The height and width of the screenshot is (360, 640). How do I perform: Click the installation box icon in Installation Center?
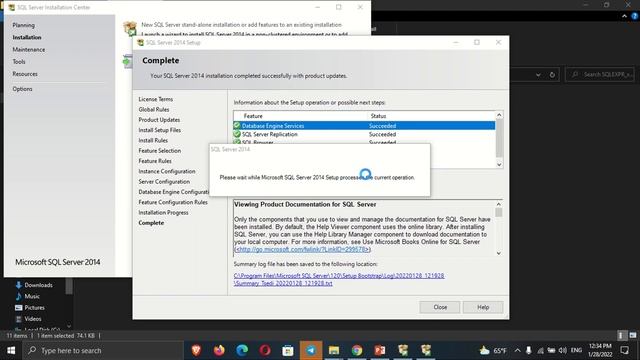click(130, 29)
